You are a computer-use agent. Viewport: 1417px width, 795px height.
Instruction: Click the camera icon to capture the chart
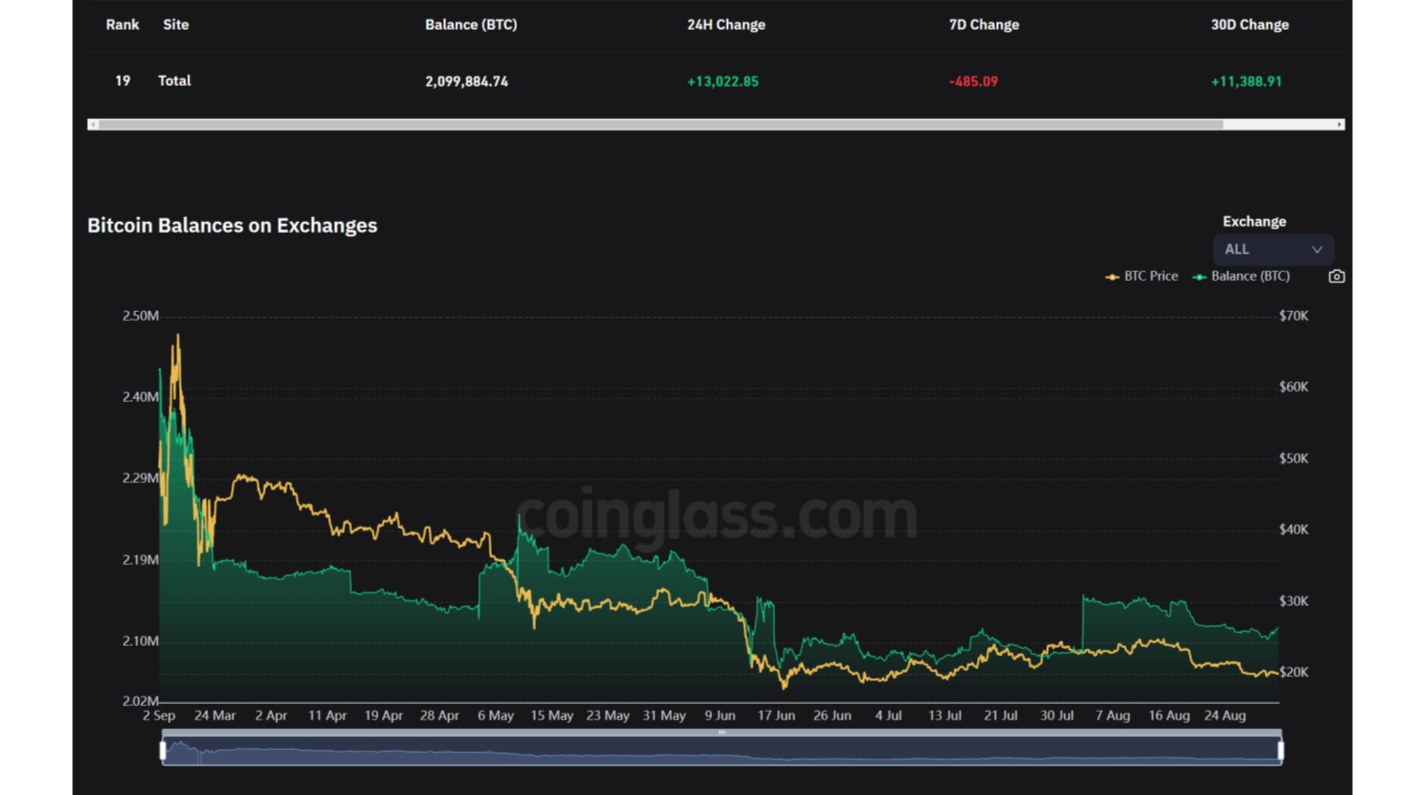pyautogui.click(x=1336, y=276)
